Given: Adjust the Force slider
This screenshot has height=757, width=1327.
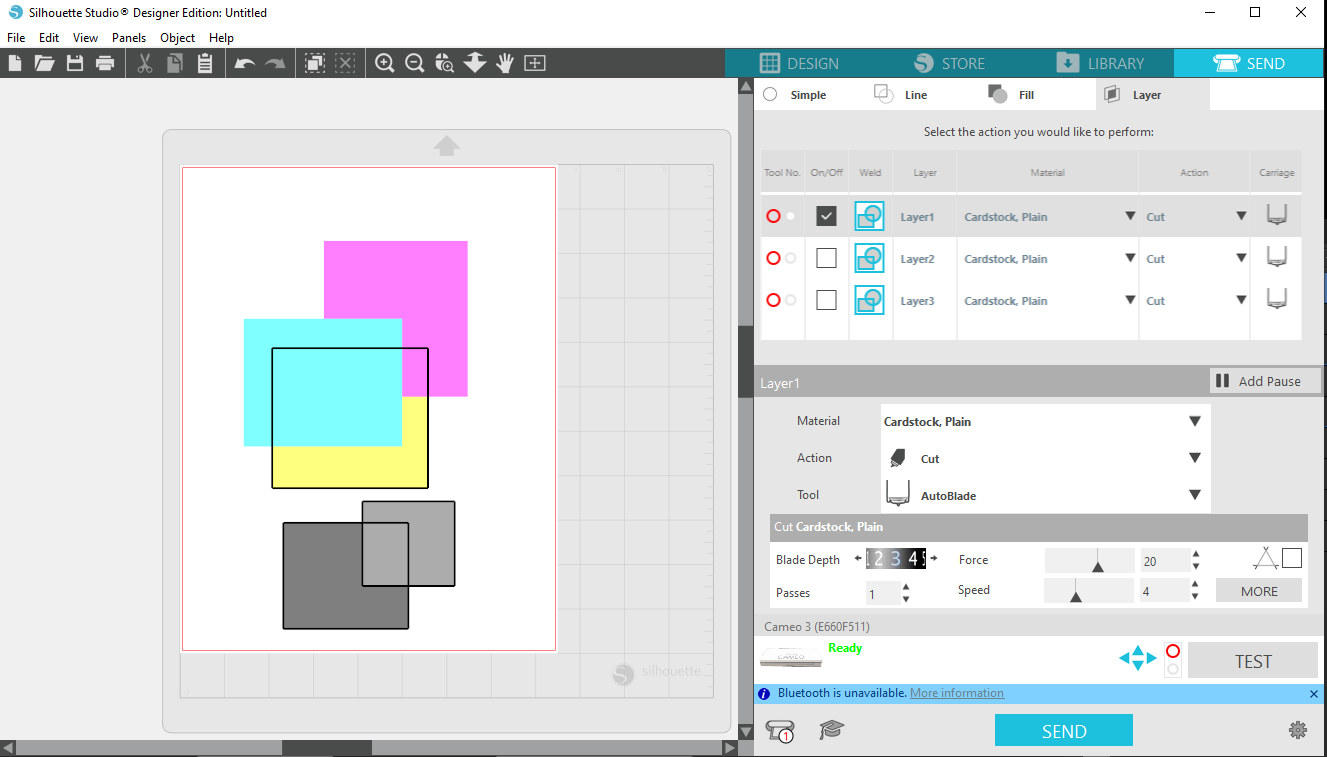Looking at the screenshot, I should [1090, 560].
